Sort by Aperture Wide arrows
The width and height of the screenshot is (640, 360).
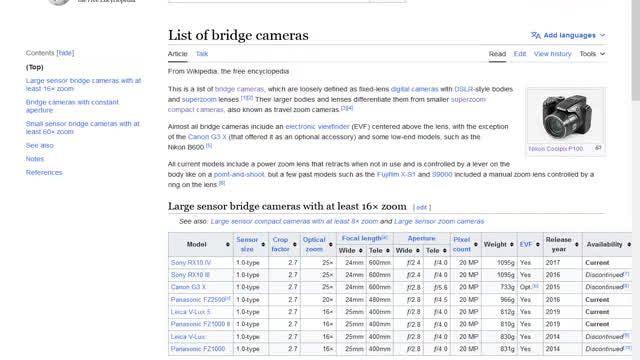click(x=418, y=251)
